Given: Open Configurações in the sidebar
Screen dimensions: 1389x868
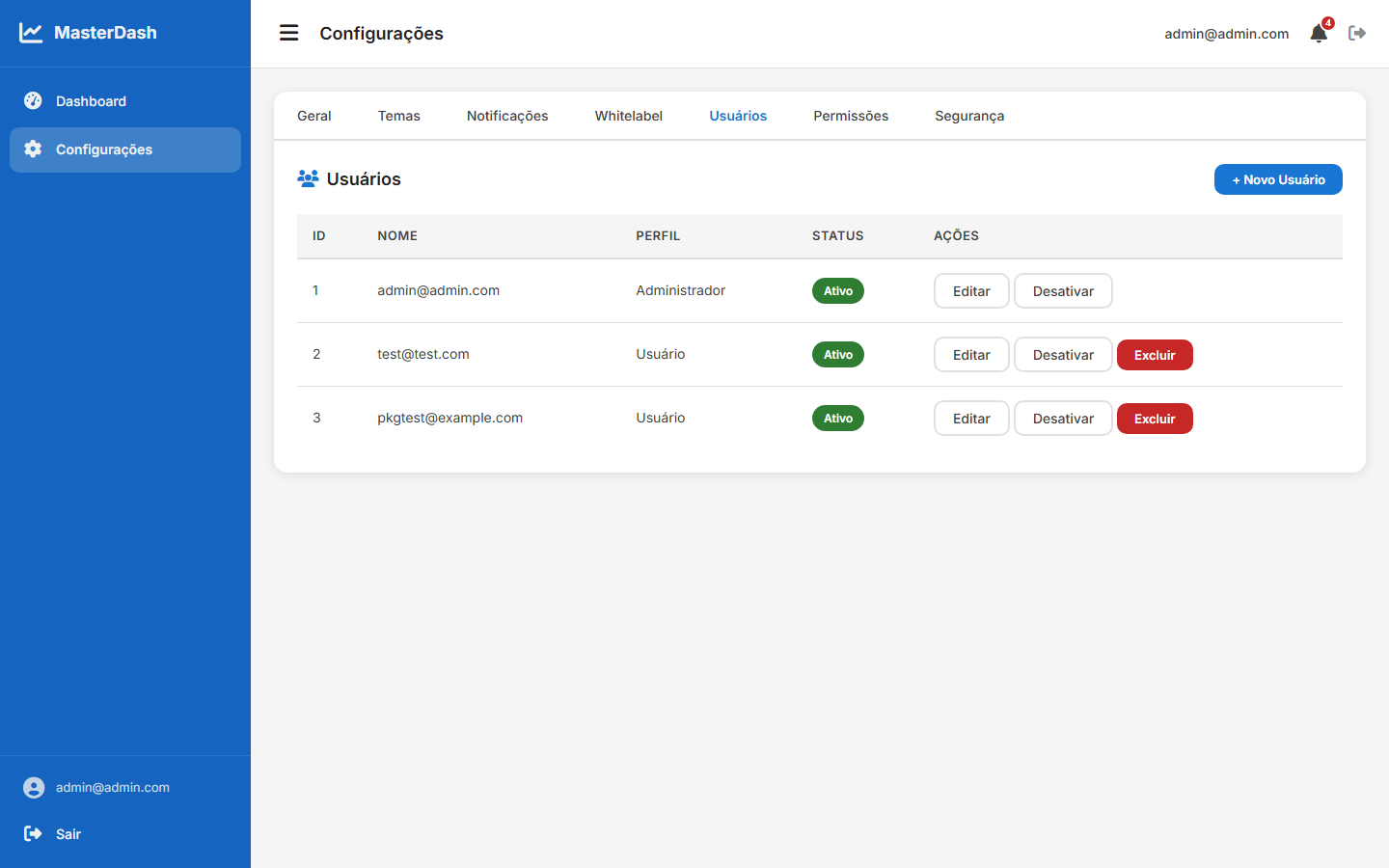Looking at the screenshot, I should click(x=125, y=149).
